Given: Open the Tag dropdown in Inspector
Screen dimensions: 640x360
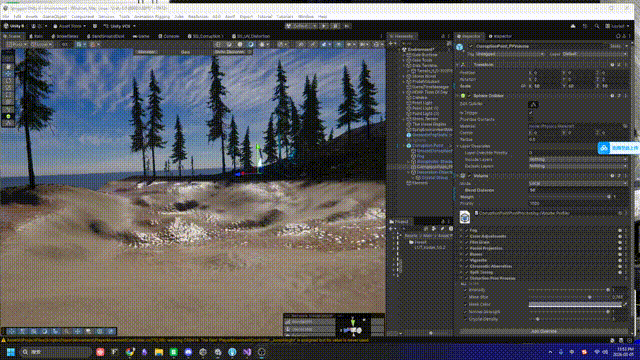Looking at the screenshot, I should pos(510,54).
